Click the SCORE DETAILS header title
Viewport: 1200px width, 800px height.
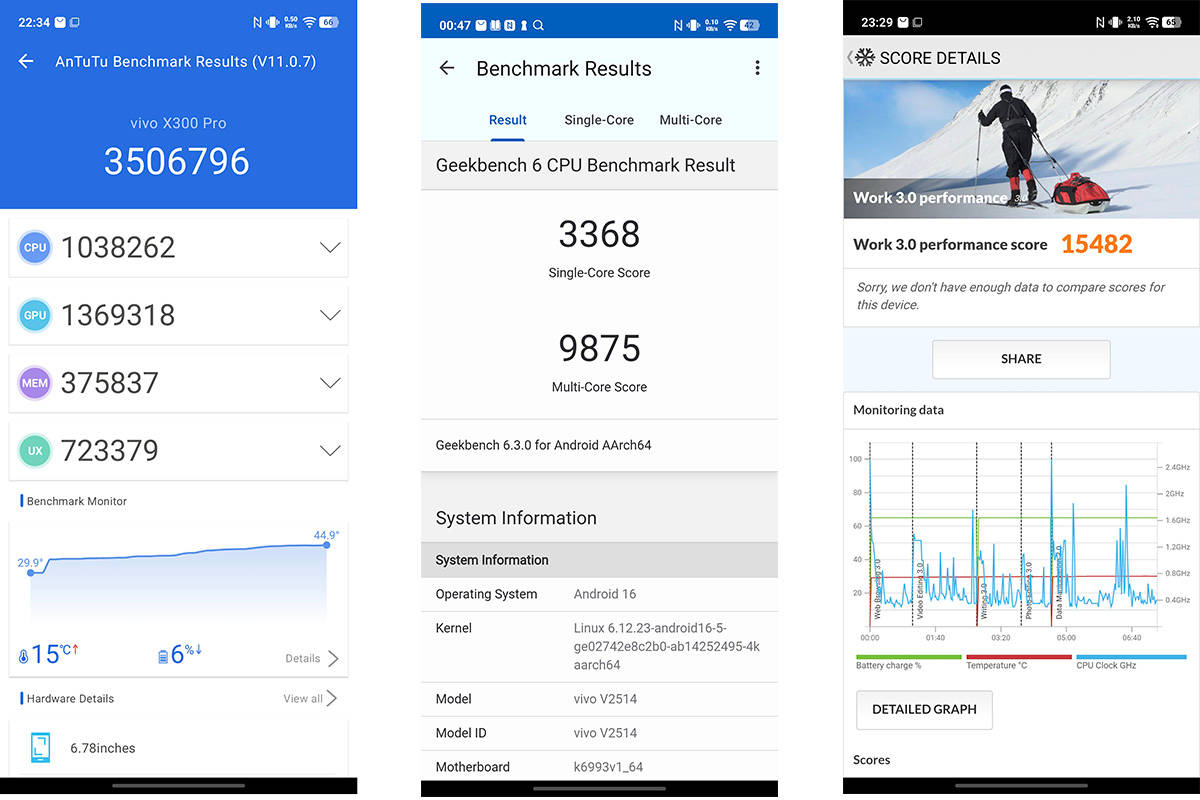click(940, 58)
